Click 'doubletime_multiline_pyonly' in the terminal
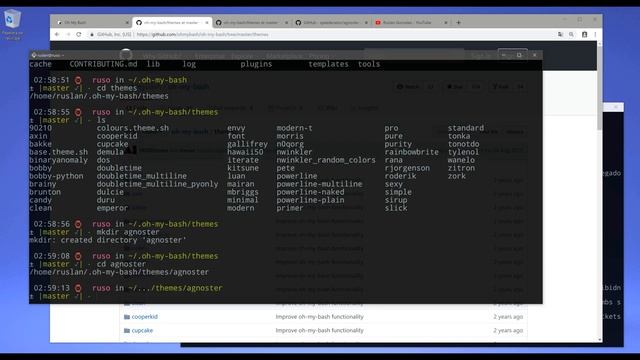The height and width of the screenshot is (360, 640). pos(157,184)
